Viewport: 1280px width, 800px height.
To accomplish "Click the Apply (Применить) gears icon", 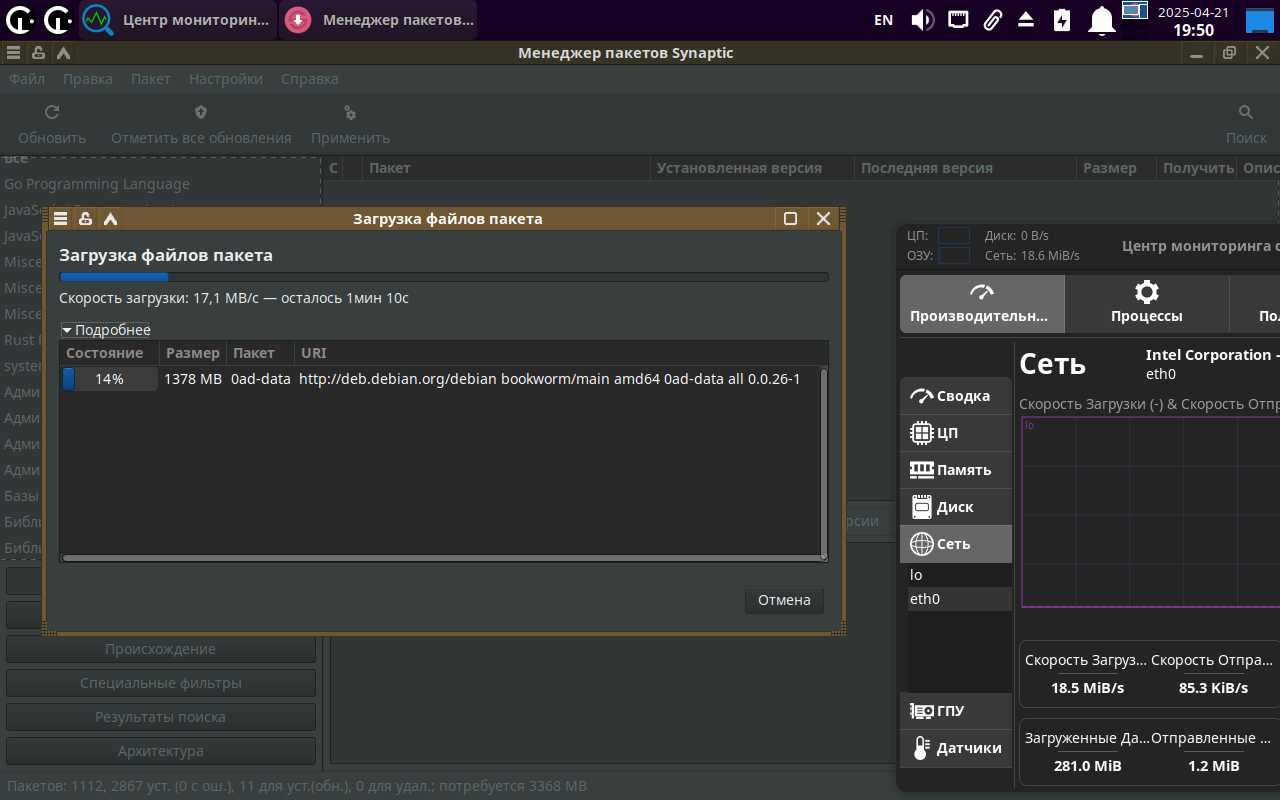I will pyautogui.click(x=350, y=113).
